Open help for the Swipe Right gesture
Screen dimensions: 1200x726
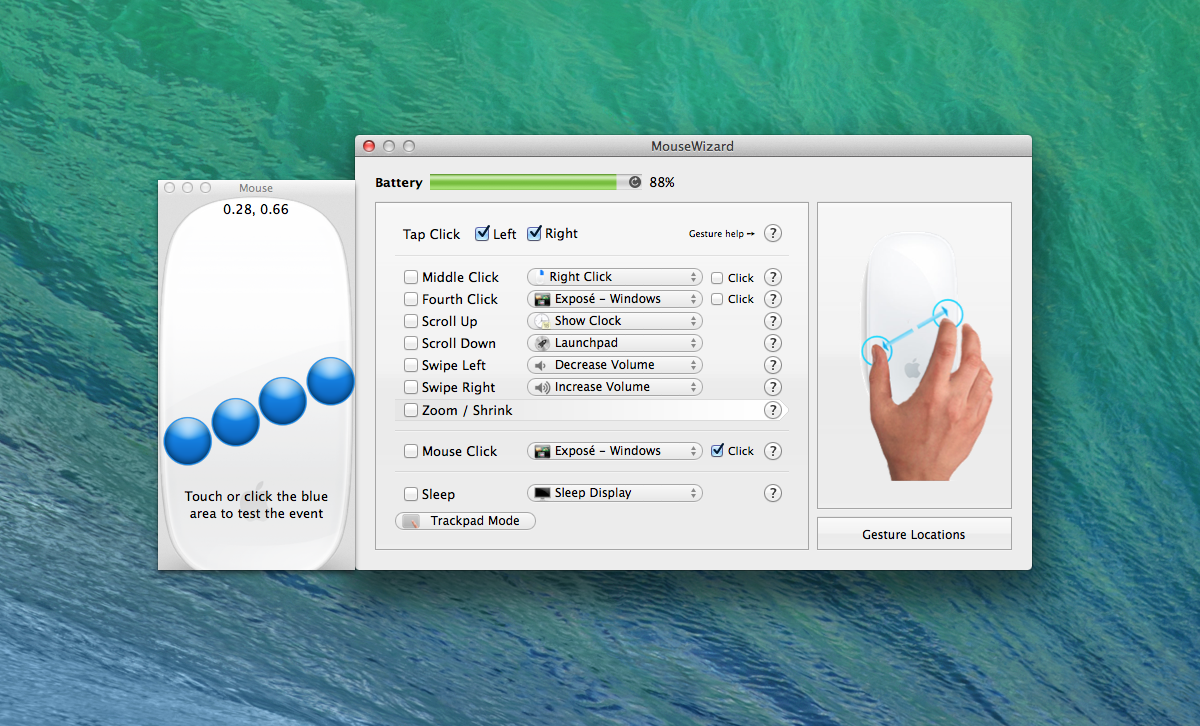(773, 387)
